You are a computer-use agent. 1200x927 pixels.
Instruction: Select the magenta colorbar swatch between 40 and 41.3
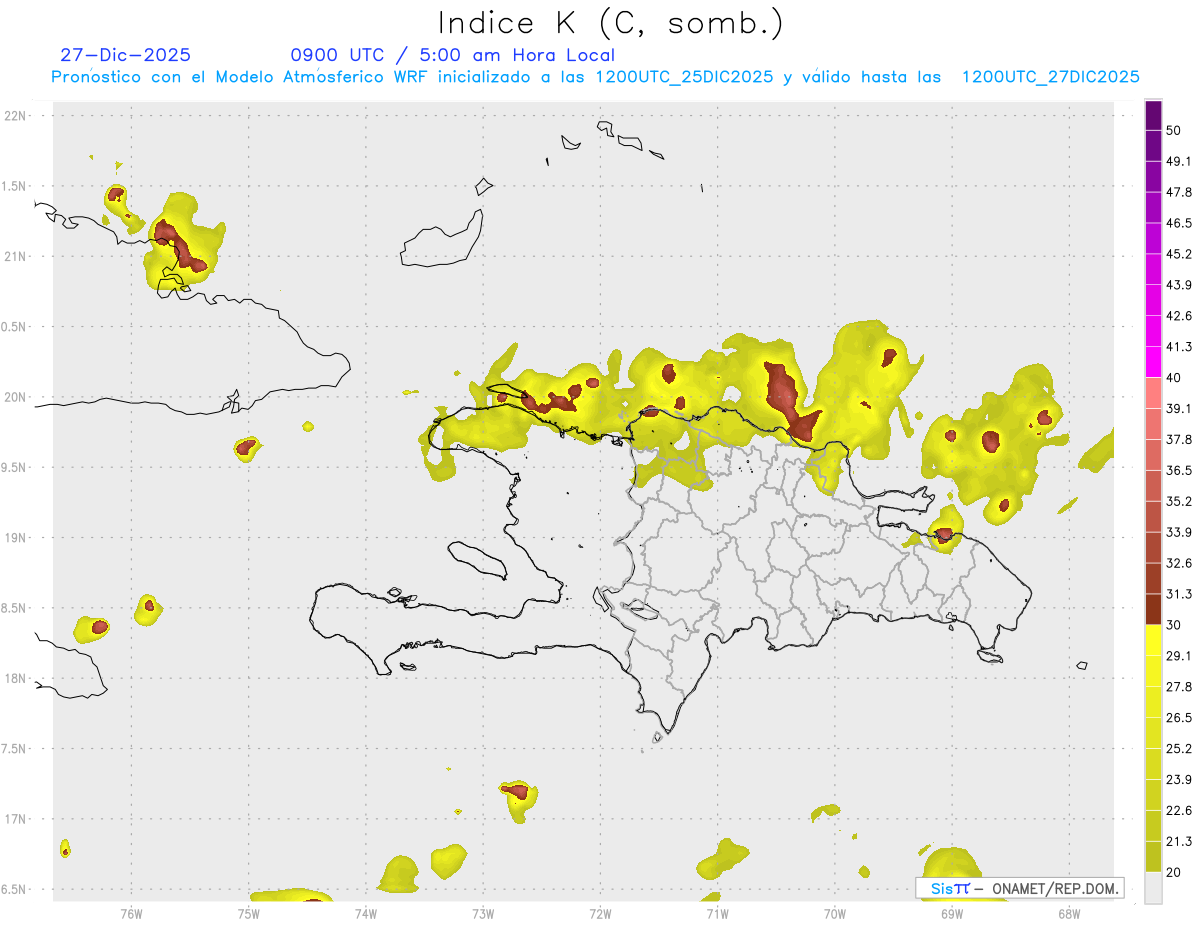[1153, 362]
